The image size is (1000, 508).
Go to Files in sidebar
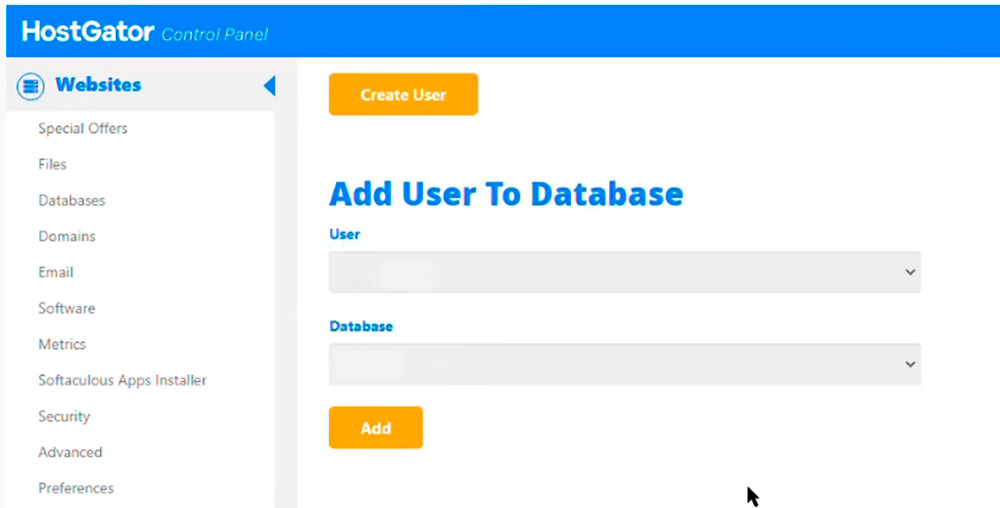point(52,164)
